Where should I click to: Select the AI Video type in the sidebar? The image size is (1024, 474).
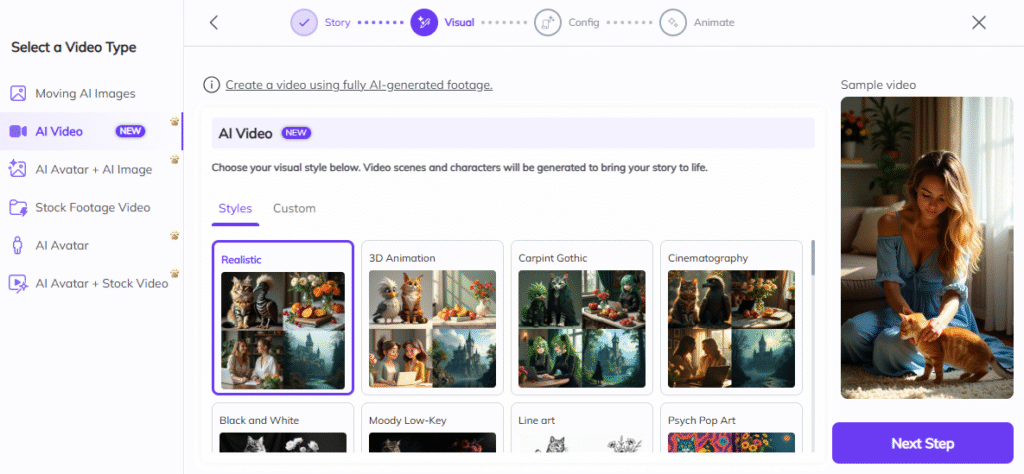pos(91,131)
